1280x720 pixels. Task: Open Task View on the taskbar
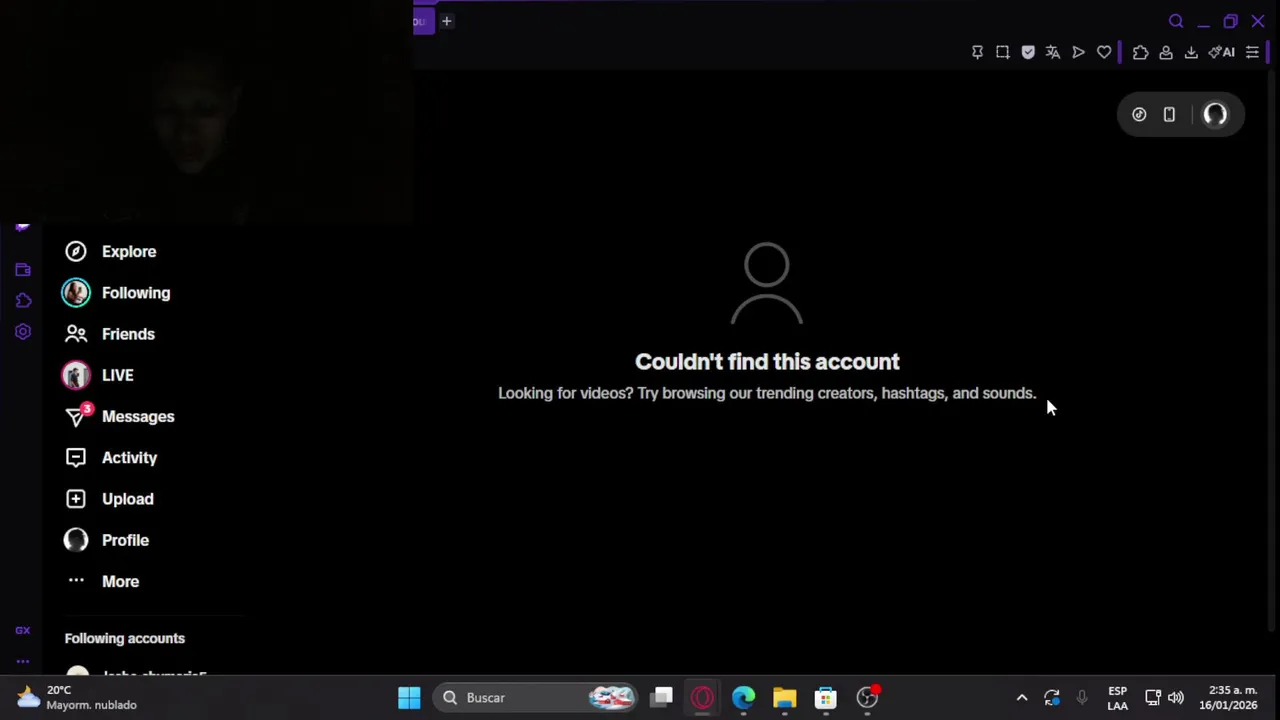[x=662, y=698]
